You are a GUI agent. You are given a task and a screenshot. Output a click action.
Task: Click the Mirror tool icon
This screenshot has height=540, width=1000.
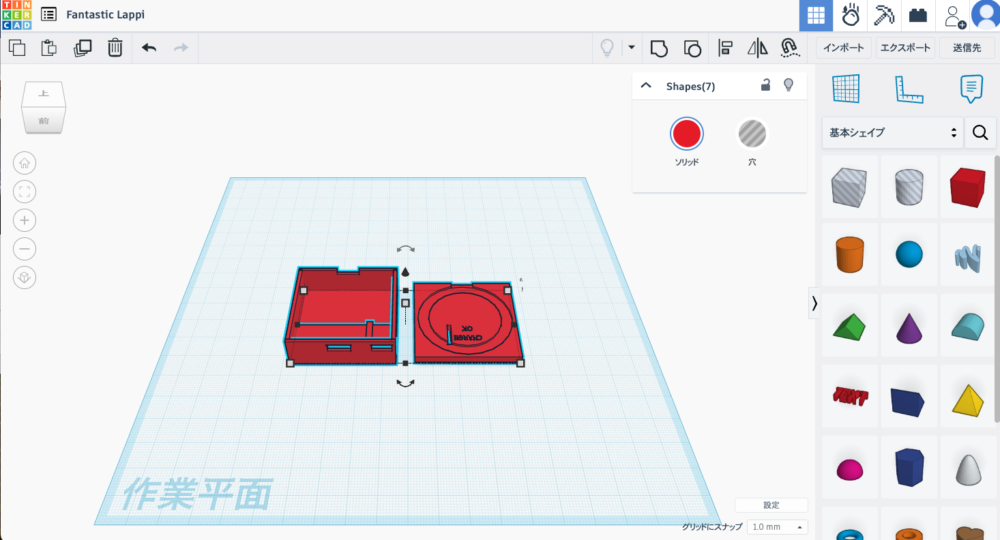click(x=757, y=48)
